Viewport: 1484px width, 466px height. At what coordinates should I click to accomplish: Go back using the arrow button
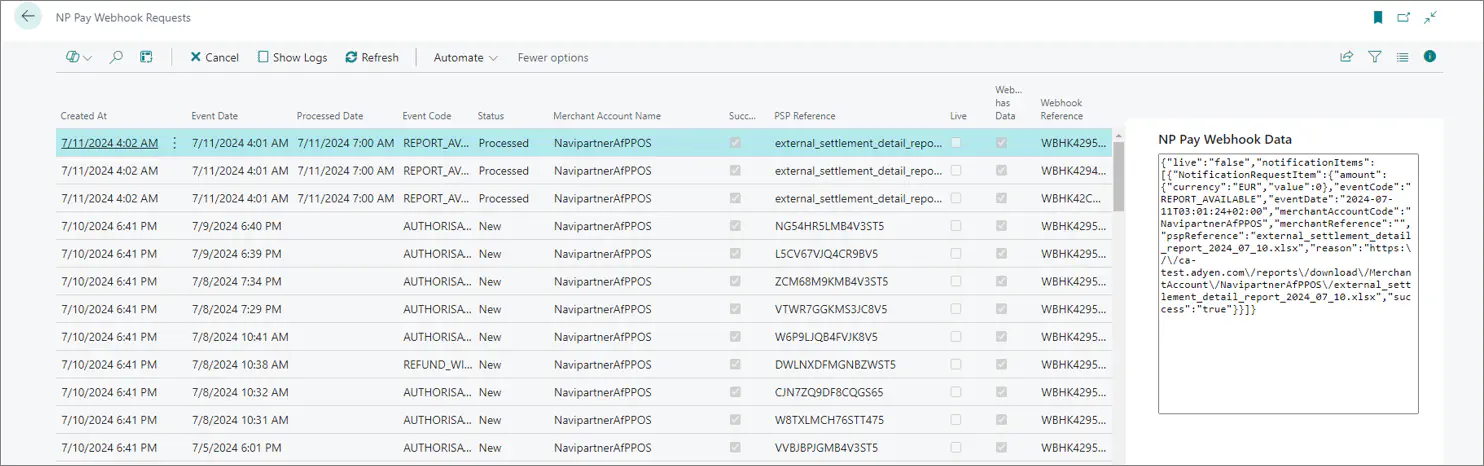pos(28,17)
